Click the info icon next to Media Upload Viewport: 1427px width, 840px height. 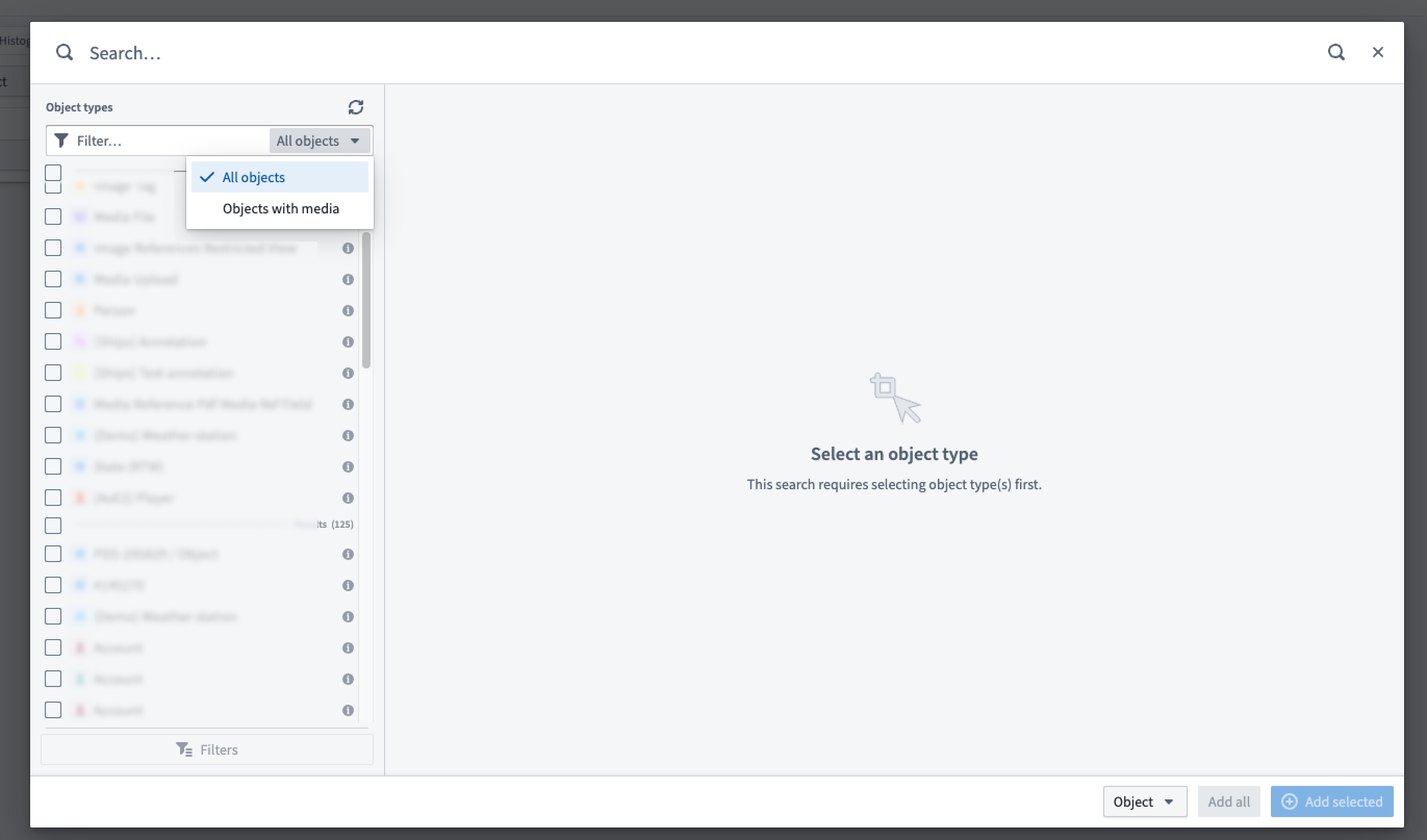(x=348, y=279)
